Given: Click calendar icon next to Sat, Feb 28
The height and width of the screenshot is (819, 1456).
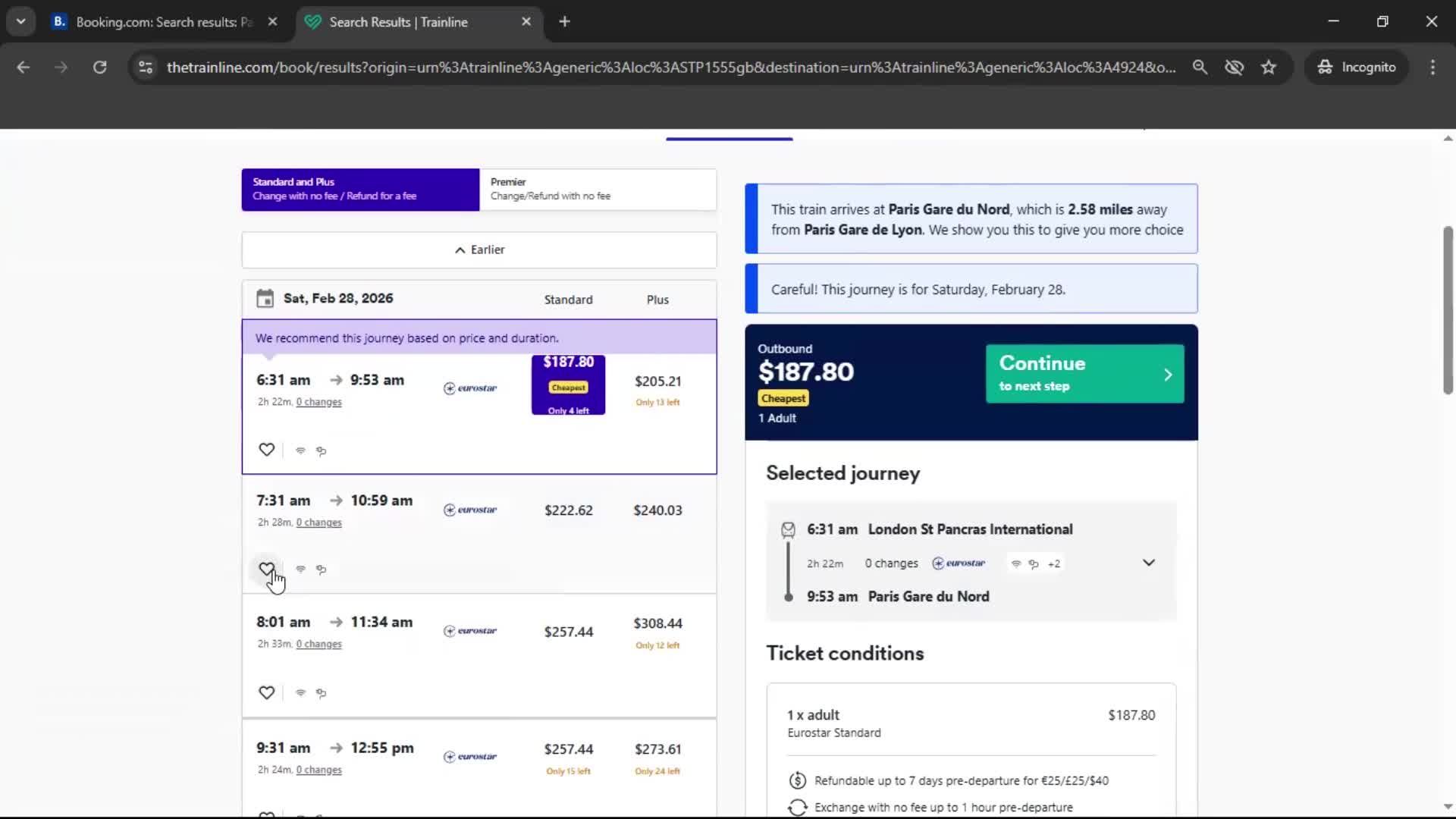Looking at the screenshot, I should coord(265,298).
